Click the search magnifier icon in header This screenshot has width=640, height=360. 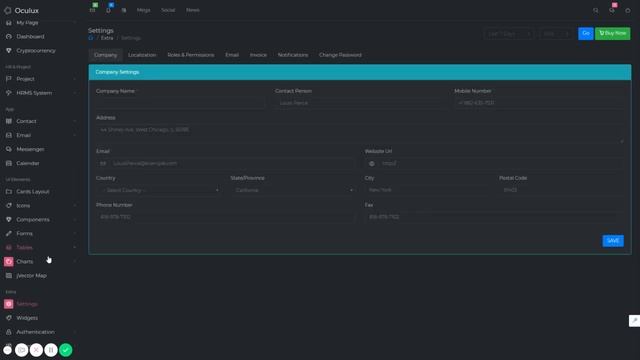coord(596,11)
